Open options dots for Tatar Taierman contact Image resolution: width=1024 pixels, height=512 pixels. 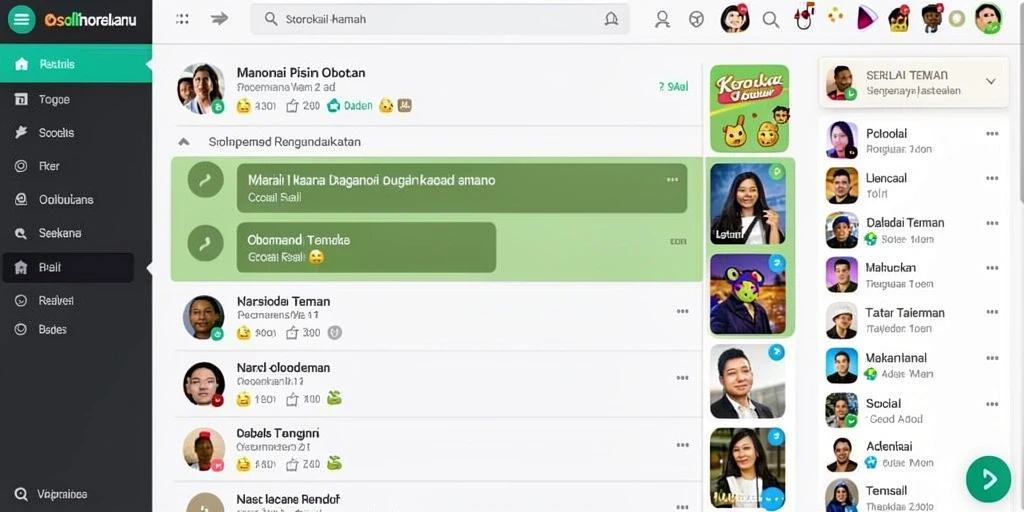point(992,313)
